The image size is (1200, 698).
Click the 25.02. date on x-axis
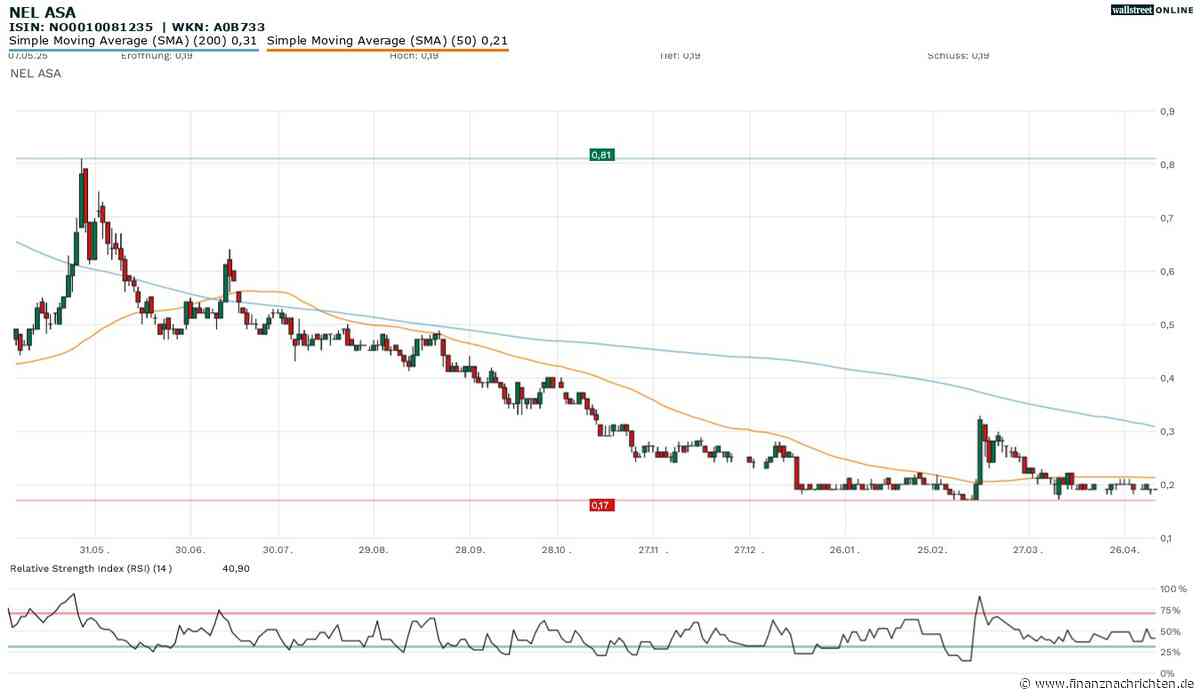pos(932,550)
